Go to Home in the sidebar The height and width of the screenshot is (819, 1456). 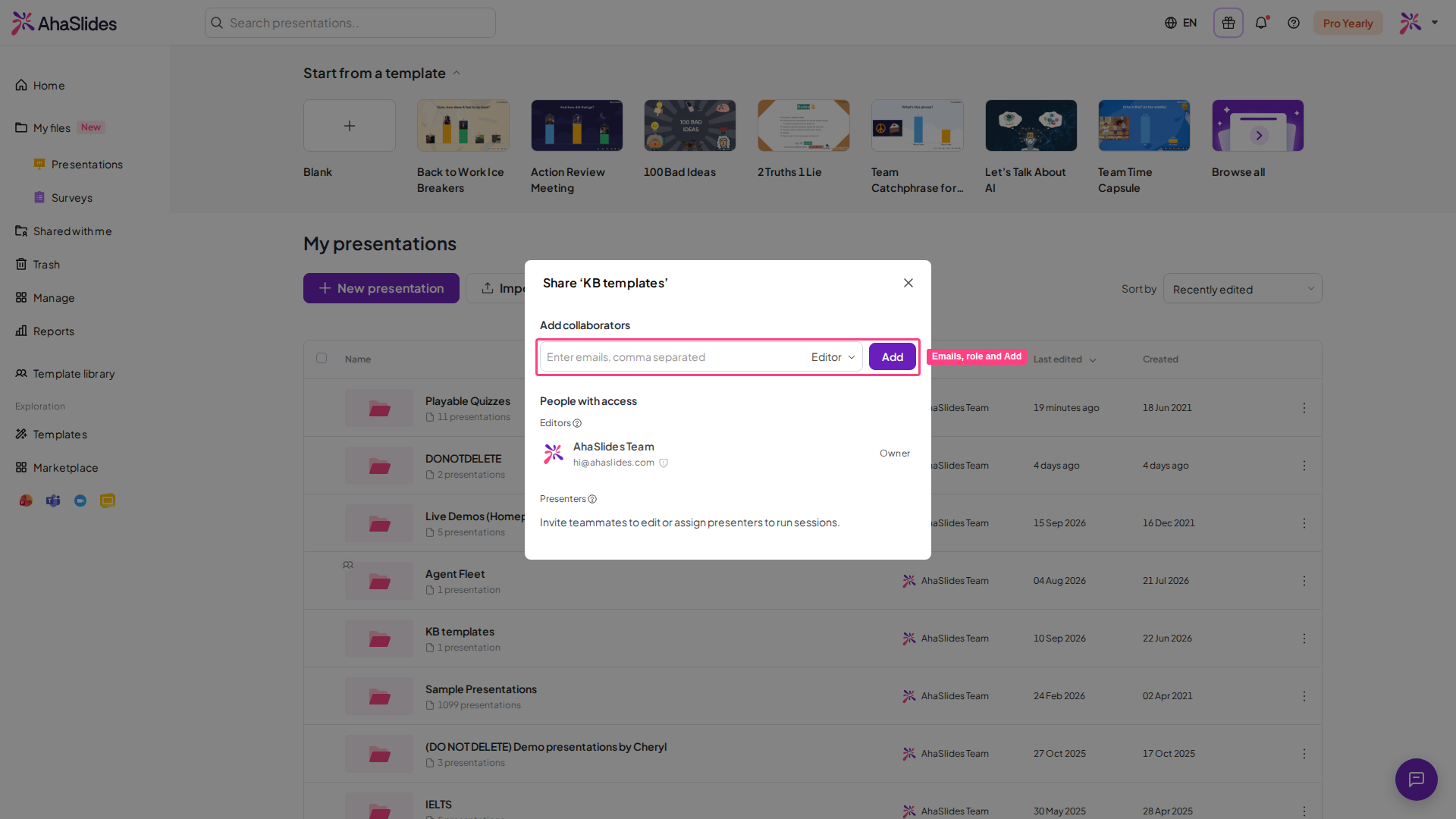40,86
